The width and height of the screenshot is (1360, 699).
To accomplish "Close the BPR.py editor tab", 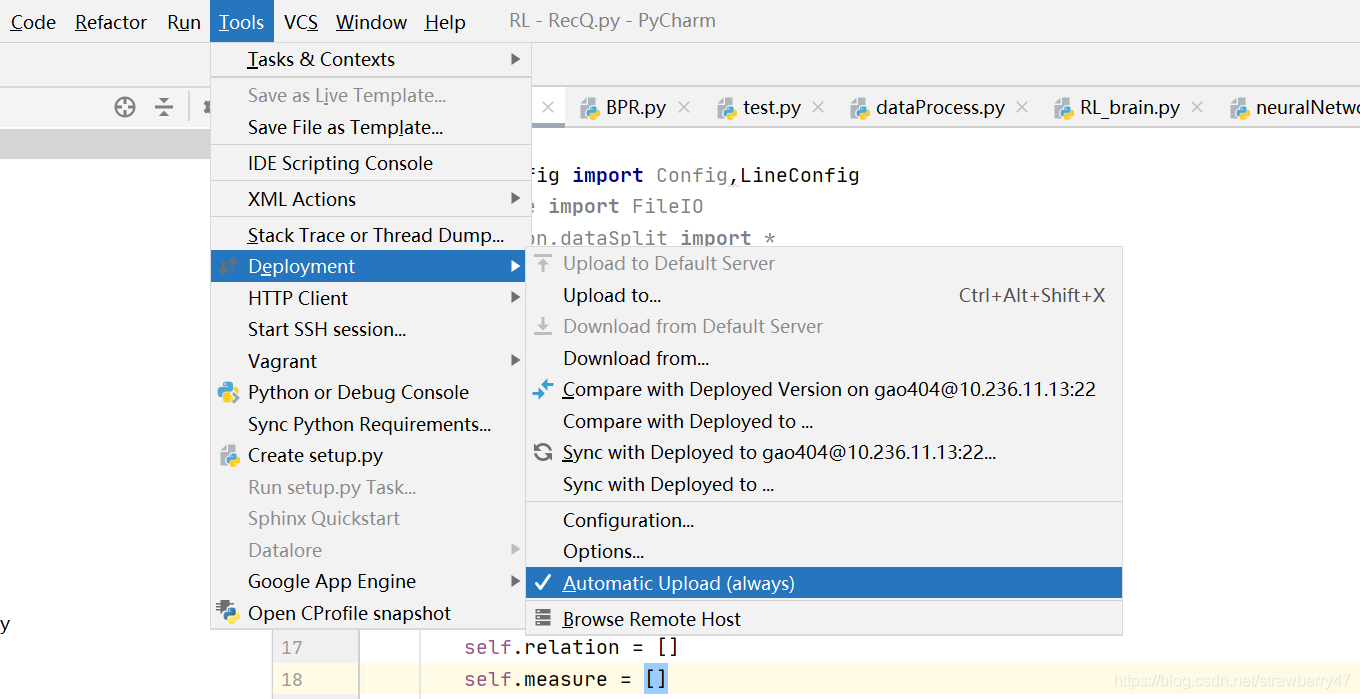I will tap(684, 107).
